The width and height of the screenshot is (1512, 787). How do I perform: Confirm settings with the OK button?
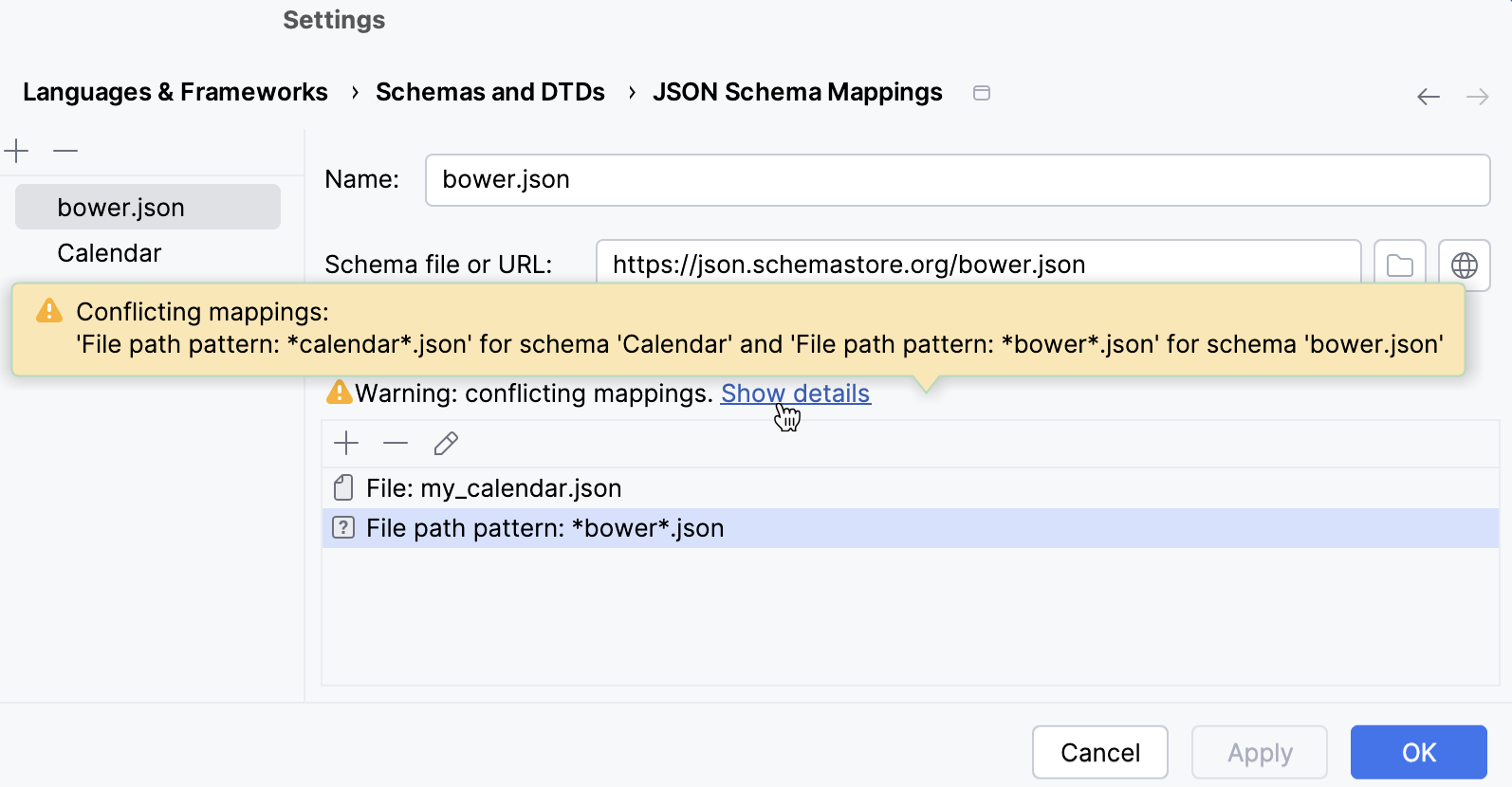(1418, 752)
